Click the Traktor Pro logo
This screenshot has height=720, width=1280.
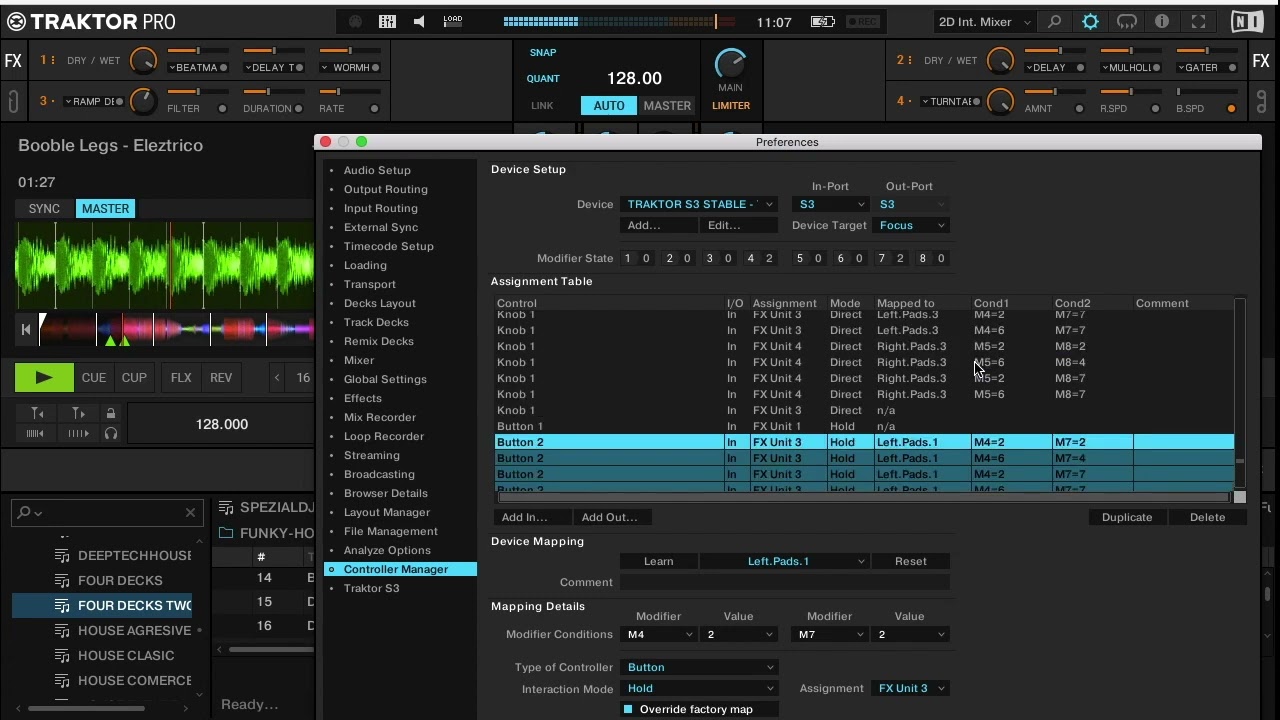click(x=92, y=22)
